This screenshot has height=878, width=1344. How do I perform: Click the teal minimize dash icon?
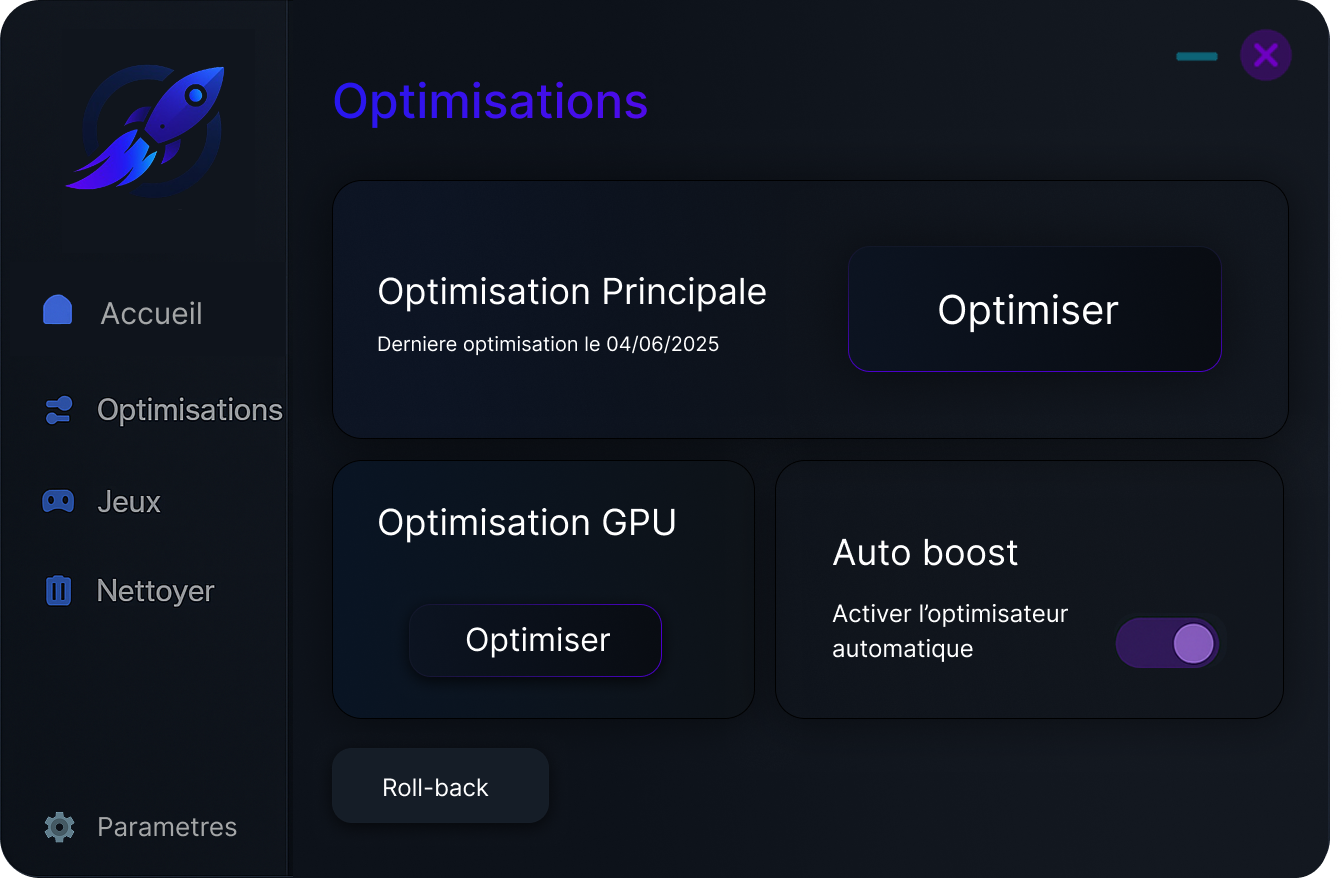pos(1196,55)
